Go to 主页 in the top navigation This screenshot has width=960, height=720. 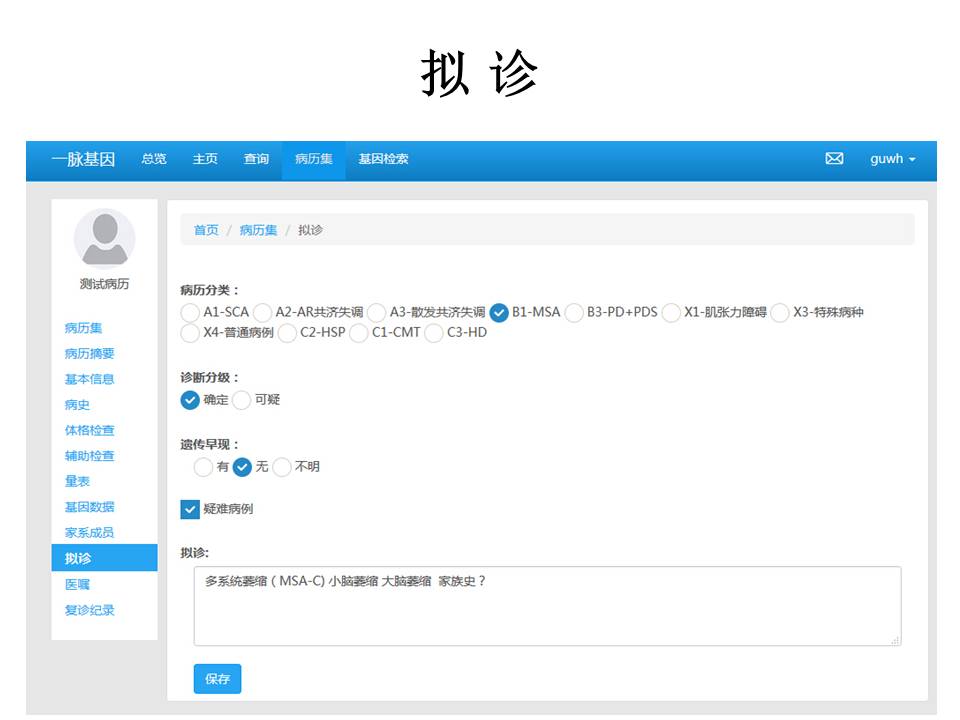tap(205, 159)
